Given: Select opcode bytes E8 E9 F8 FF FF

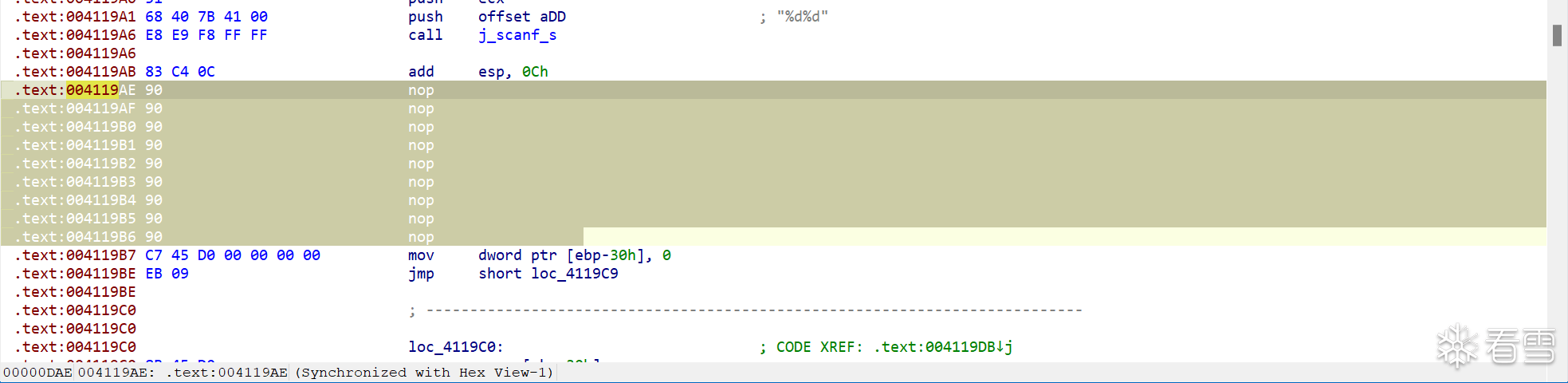Looking at the screenshot, I should click(x=206, y=35).
